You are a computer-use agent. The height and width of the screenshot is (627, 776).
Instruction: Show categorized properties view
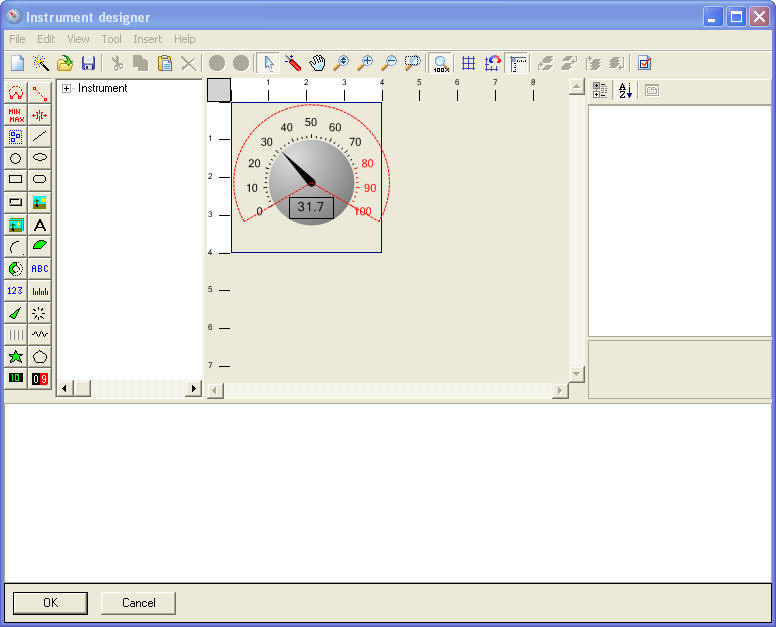tap(600, 90)
